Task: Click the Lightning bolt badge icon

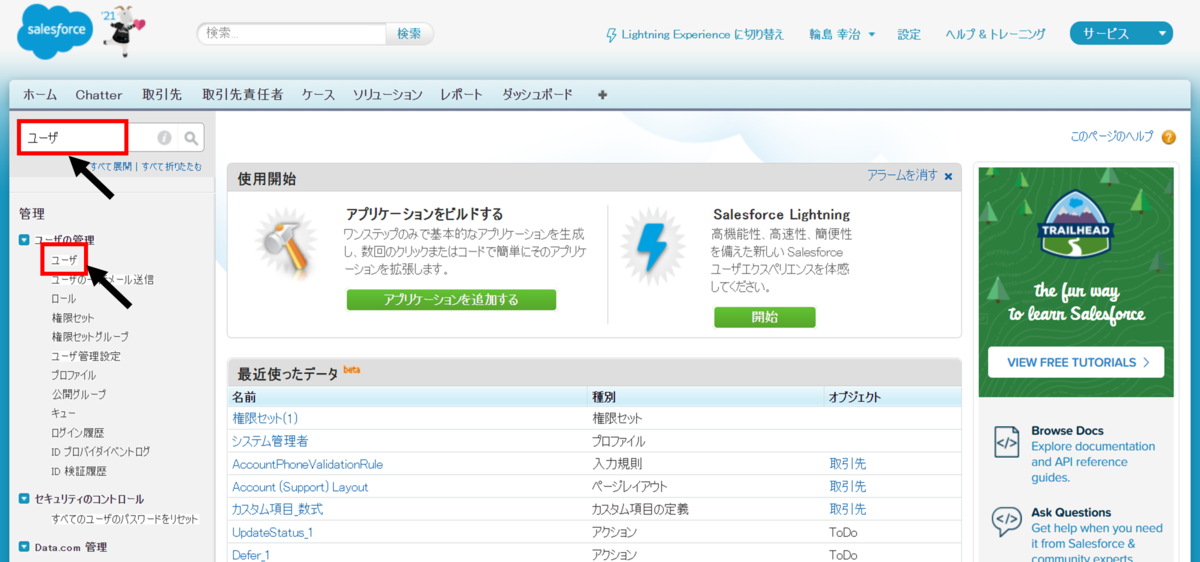Action: pos(652,247)
